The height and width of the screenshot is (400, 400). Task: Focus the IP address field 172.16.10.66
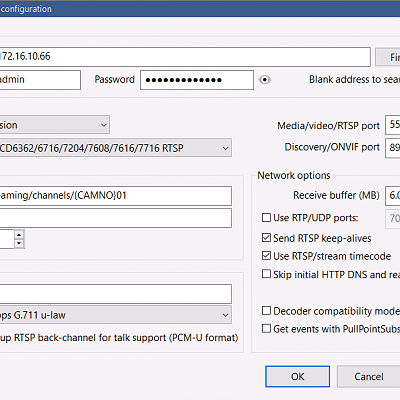point(185,57)
